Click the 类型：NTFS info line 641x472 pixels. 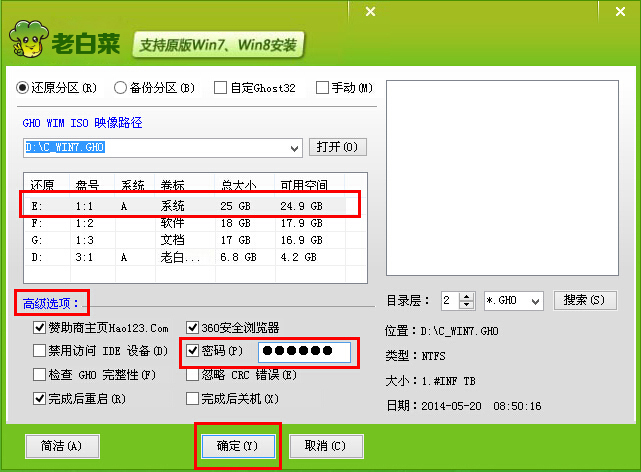[x=415, y=356]
